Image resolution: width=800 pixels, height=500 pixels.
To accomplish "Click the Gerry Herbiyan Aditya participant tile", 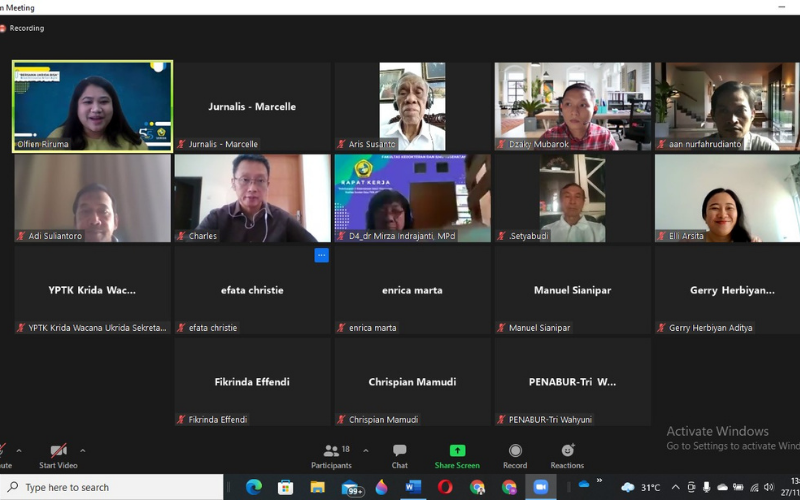I will click(728, 290).
